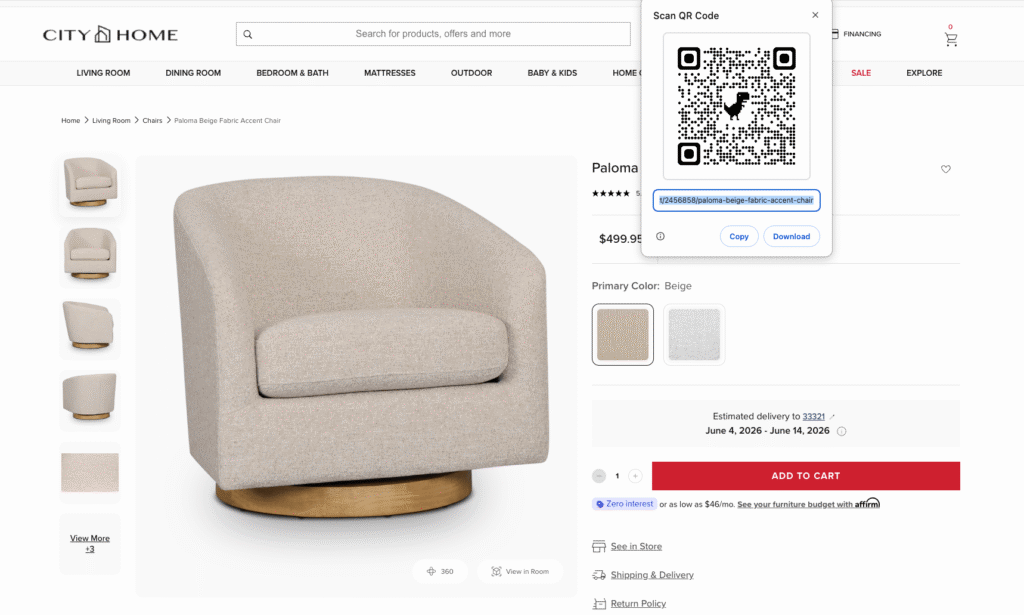Click the QR popup info icon

click(x=660, y=236)
